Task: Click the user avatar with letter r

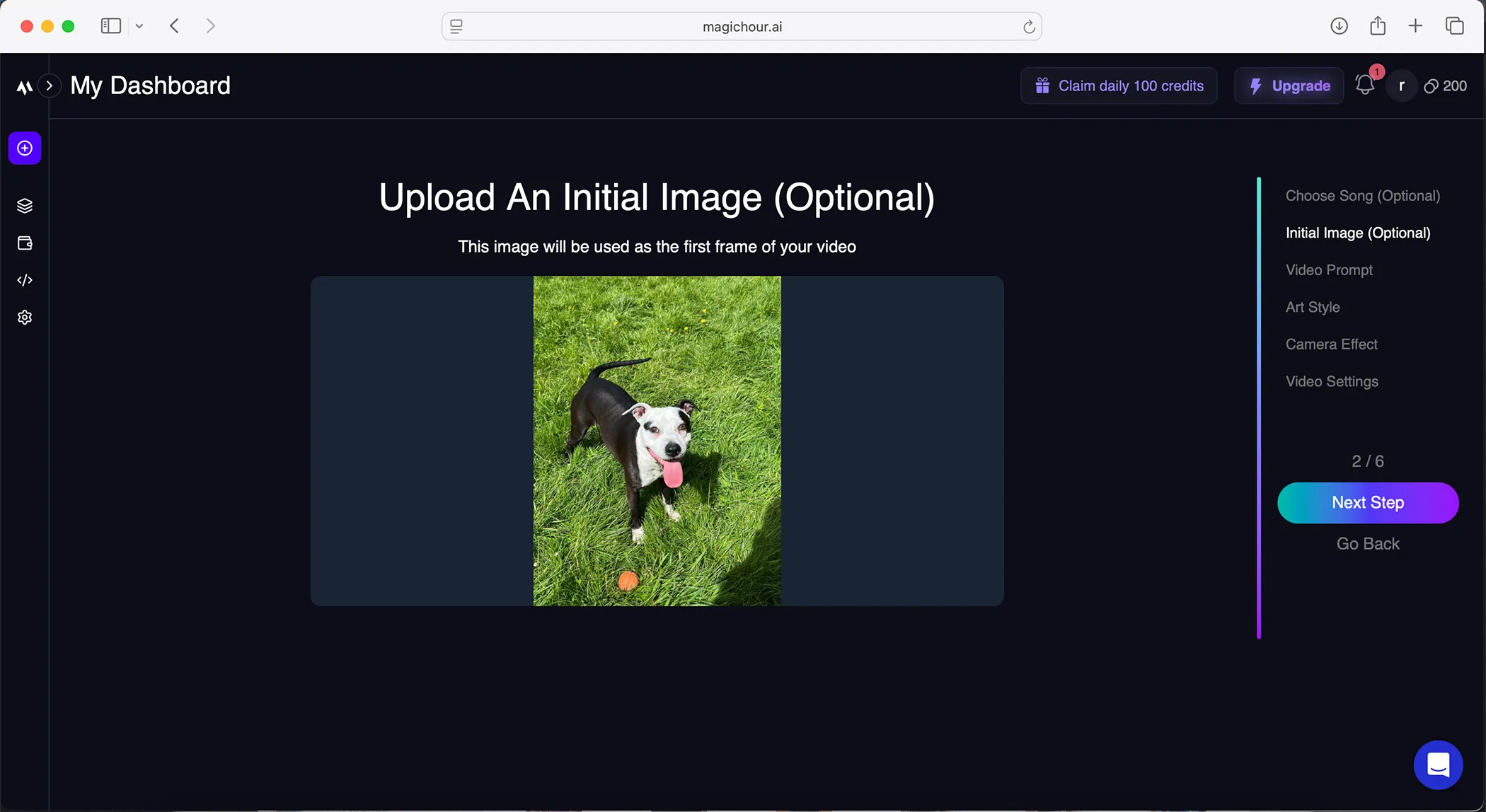Action: (1401, 86)
